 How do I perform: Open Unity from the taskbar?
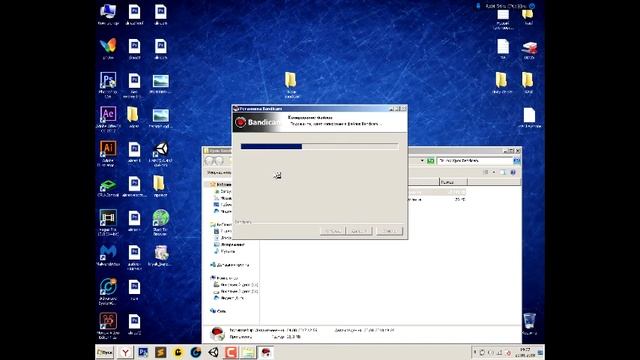coord(213,352)
